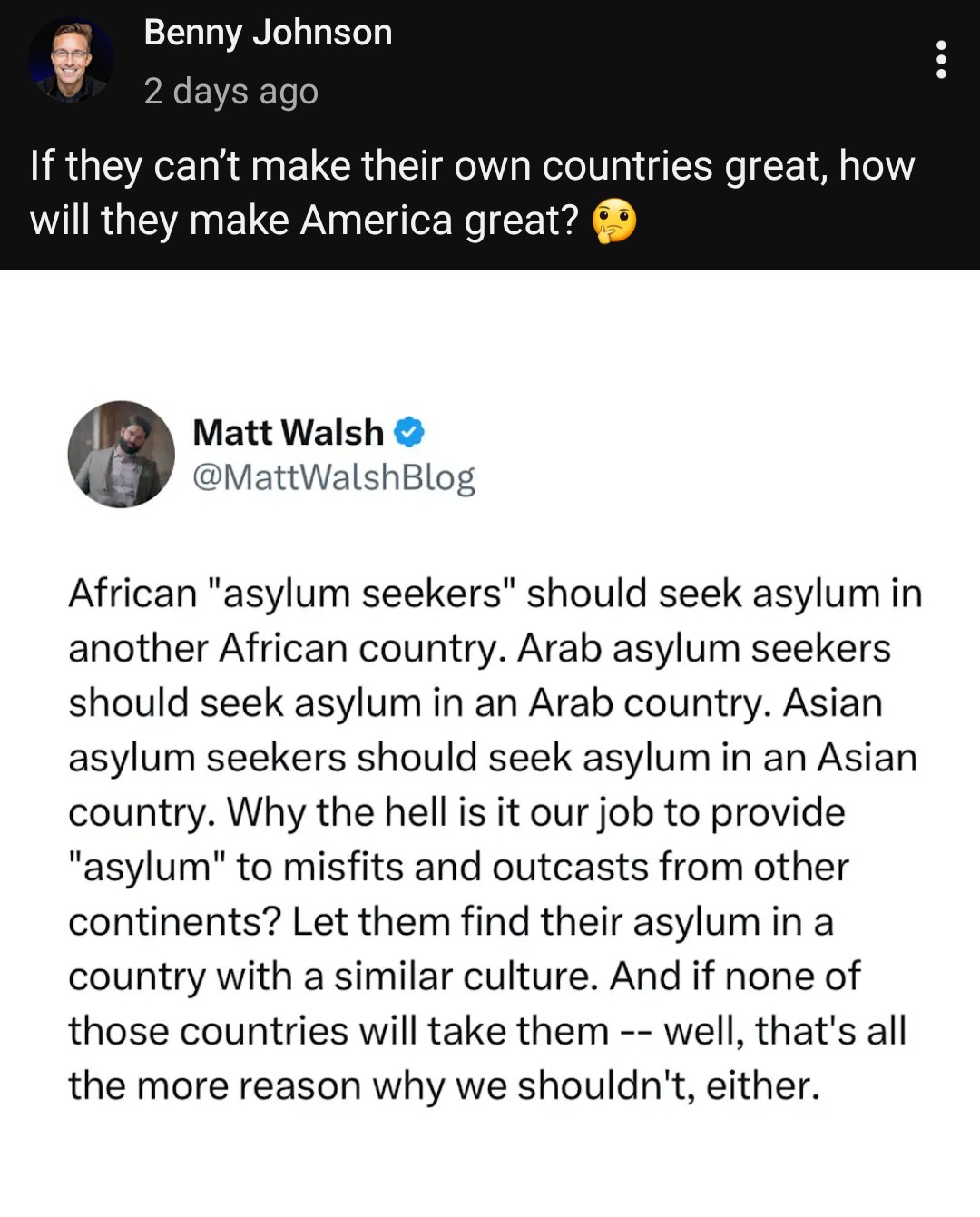Click Benny Johnson's profile picture
This screenshot has width=980, height=1217.
click(x=71, y=60)
